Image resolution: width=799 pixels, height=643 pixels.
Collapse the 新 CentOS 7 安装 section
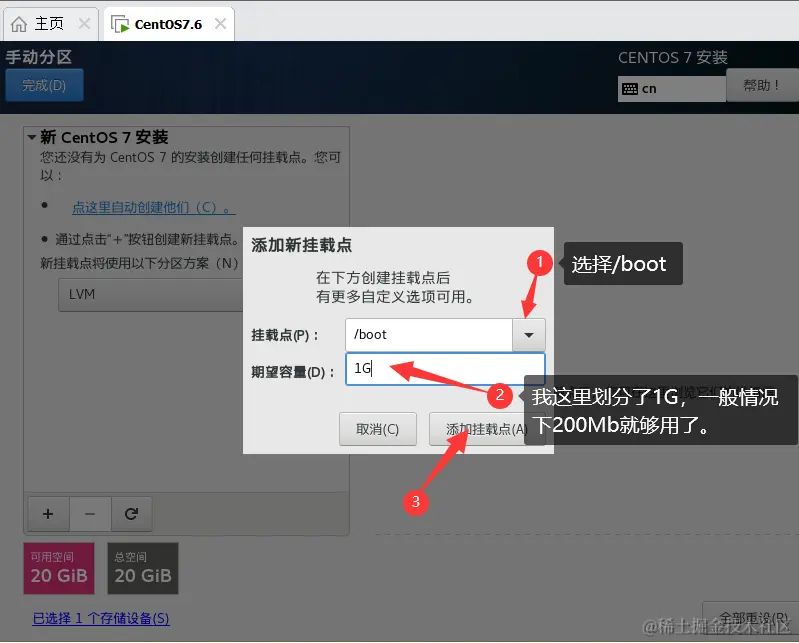[x=32, y=137]
